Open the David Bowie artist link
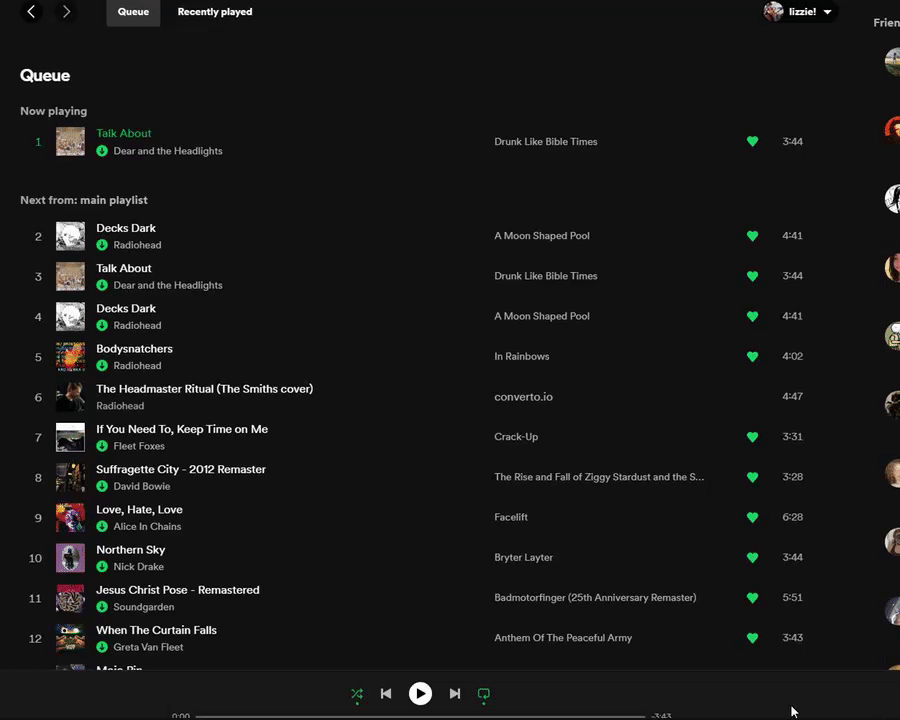Viewport: 900px width, 720px height. coord(142,486)
